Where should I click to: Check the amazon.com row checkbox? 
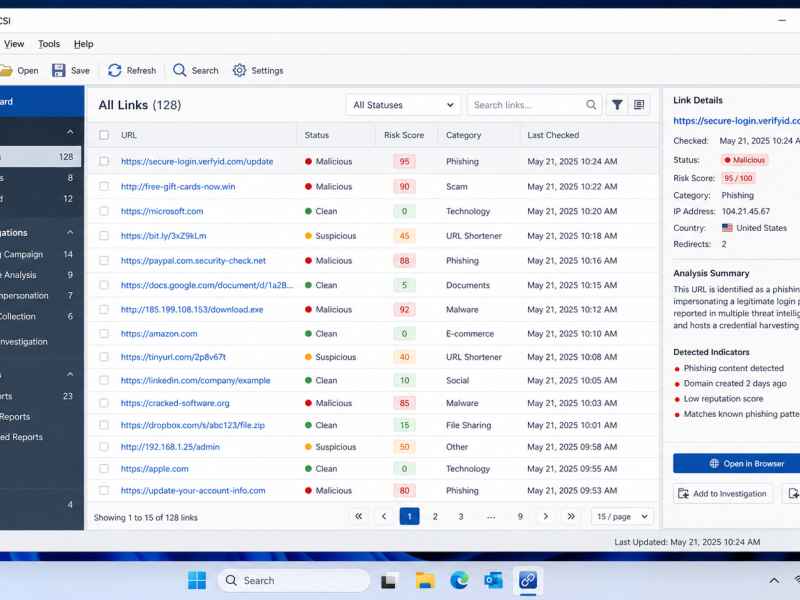[104, 334]
